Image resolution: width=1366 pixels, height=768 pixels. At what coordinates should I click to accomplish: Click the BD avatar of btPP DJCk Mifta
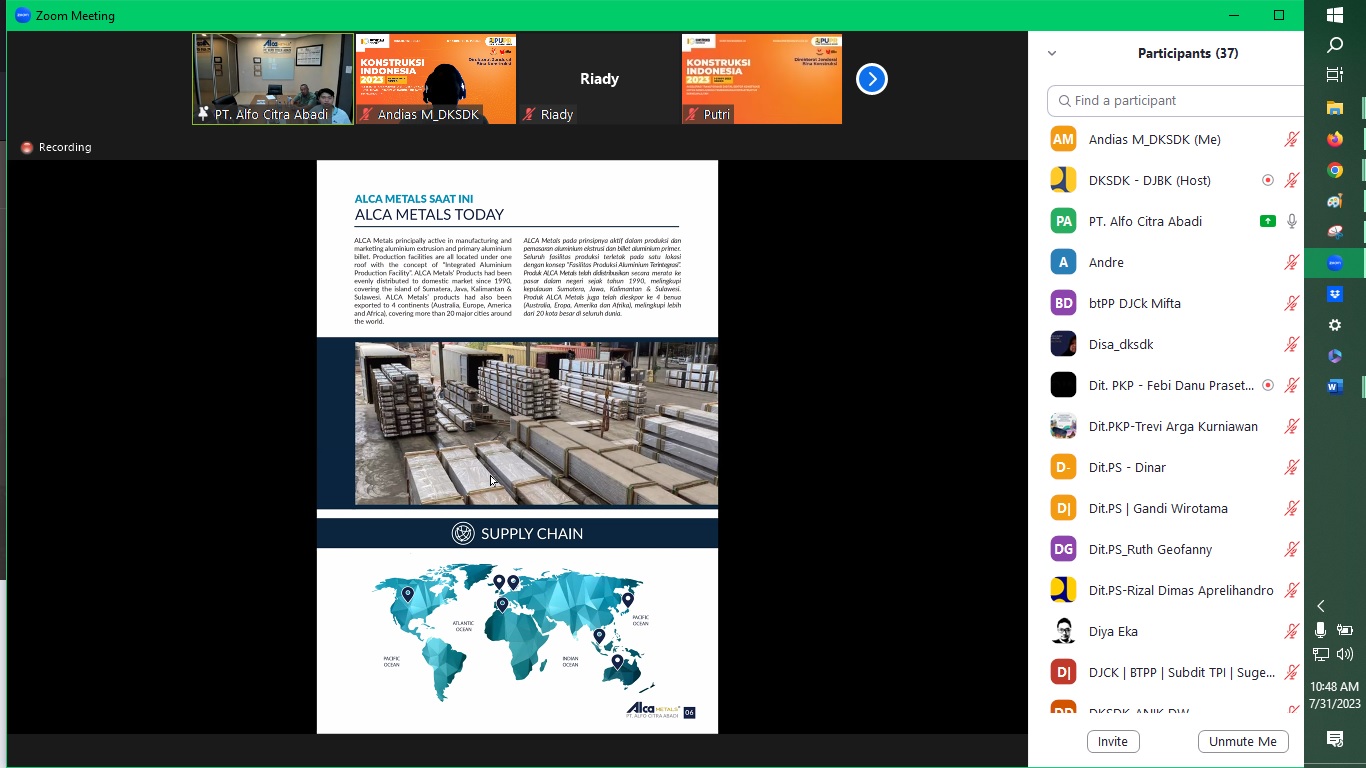[1063, 303]
